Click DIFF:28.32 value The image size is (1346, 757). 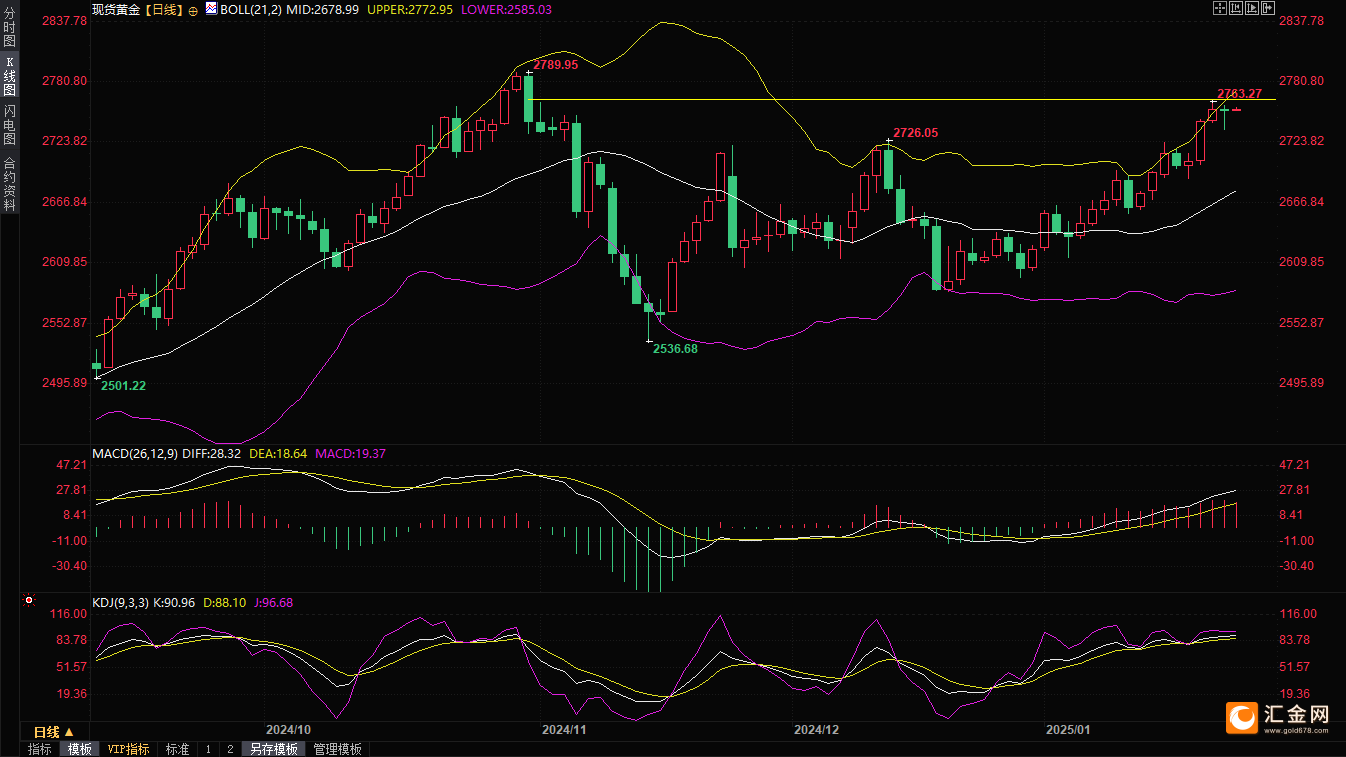[212, 453]
